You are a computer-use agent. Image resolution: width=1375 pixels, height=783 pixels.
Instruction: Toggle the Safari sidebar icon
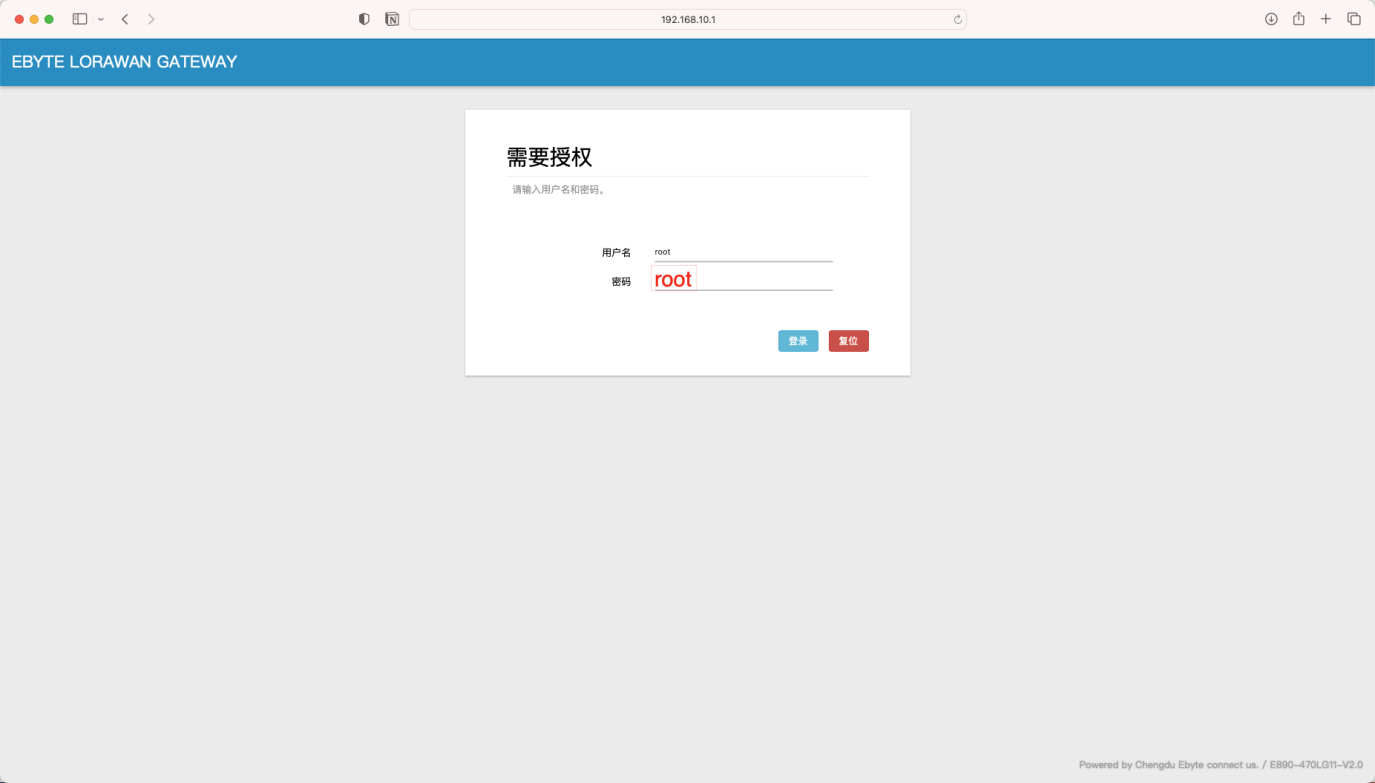(x=79, y=18)
